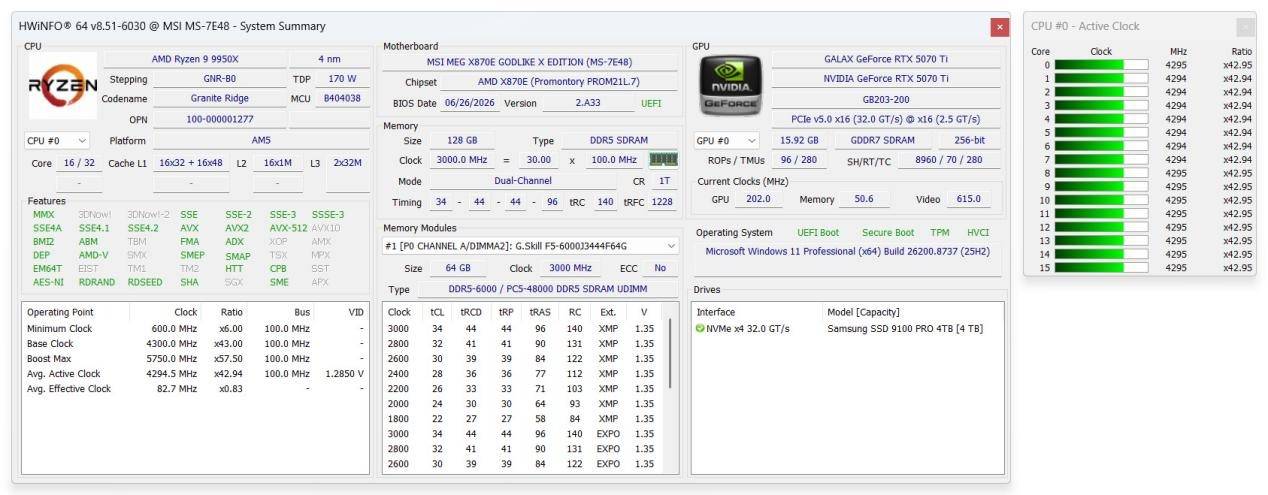Click the GDDR7 SDRAM memory type field
The height and width of the screenshot is (495, 1268).
pos(885,141)
